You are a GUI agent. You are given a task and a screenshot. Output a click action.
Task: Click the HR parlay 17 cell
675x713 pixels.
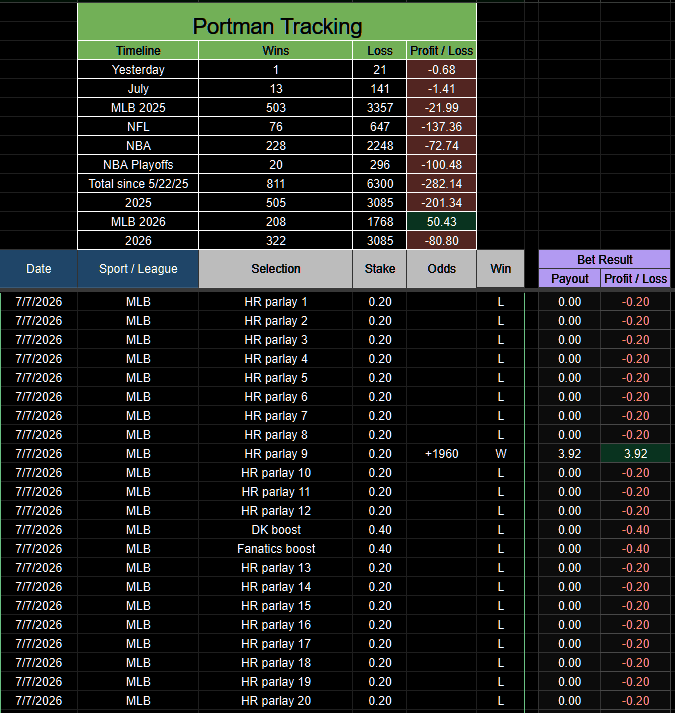[x=276, y=644]
